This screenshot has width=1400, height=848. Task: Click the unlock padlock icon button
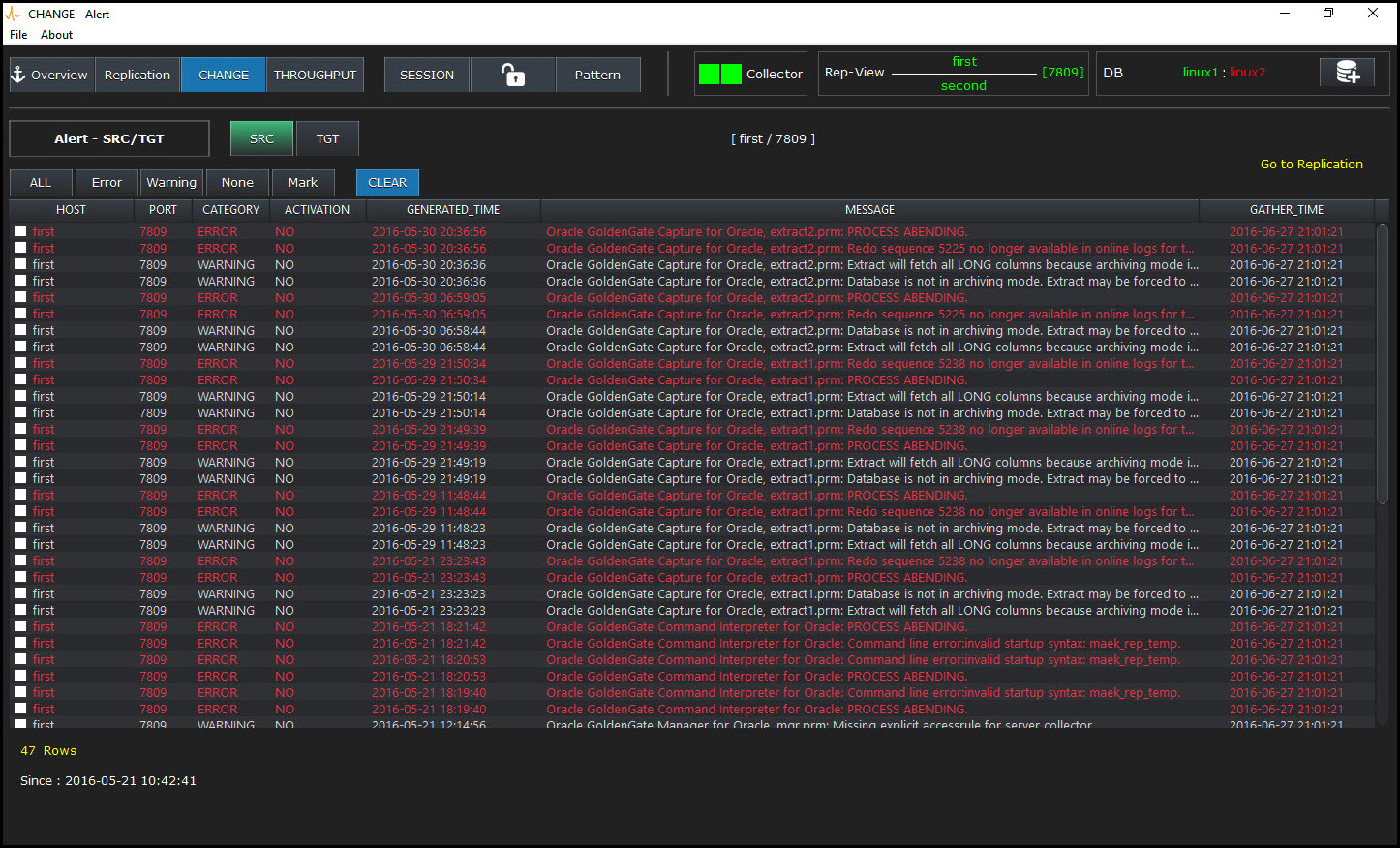tap(513, 75)
